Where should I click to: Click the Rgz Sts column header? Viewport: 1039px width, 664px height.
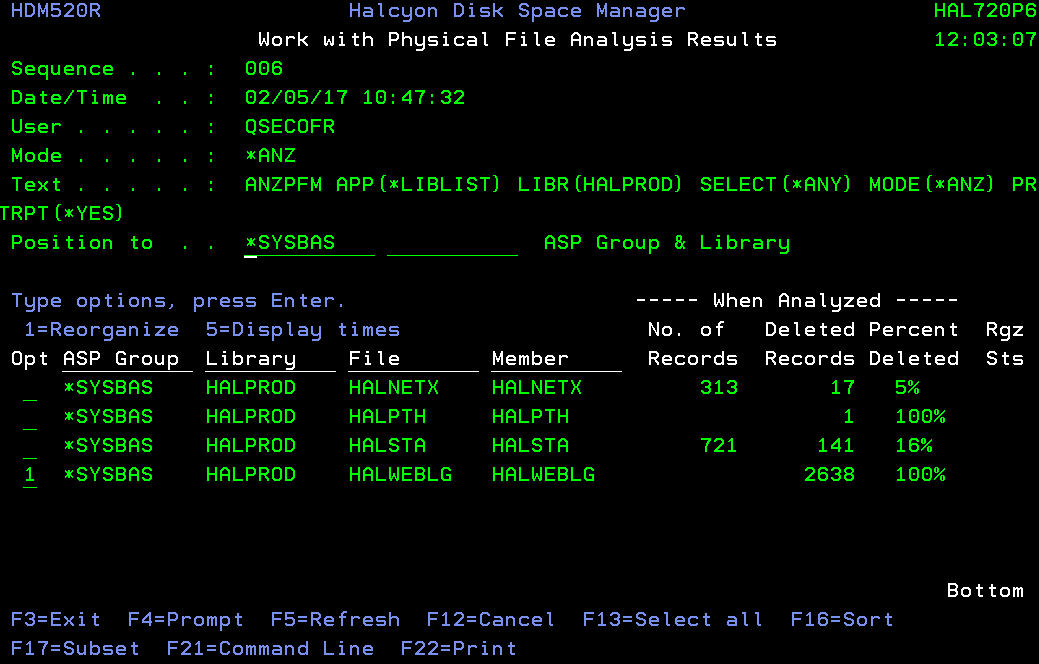click(x=1005, y=345)
